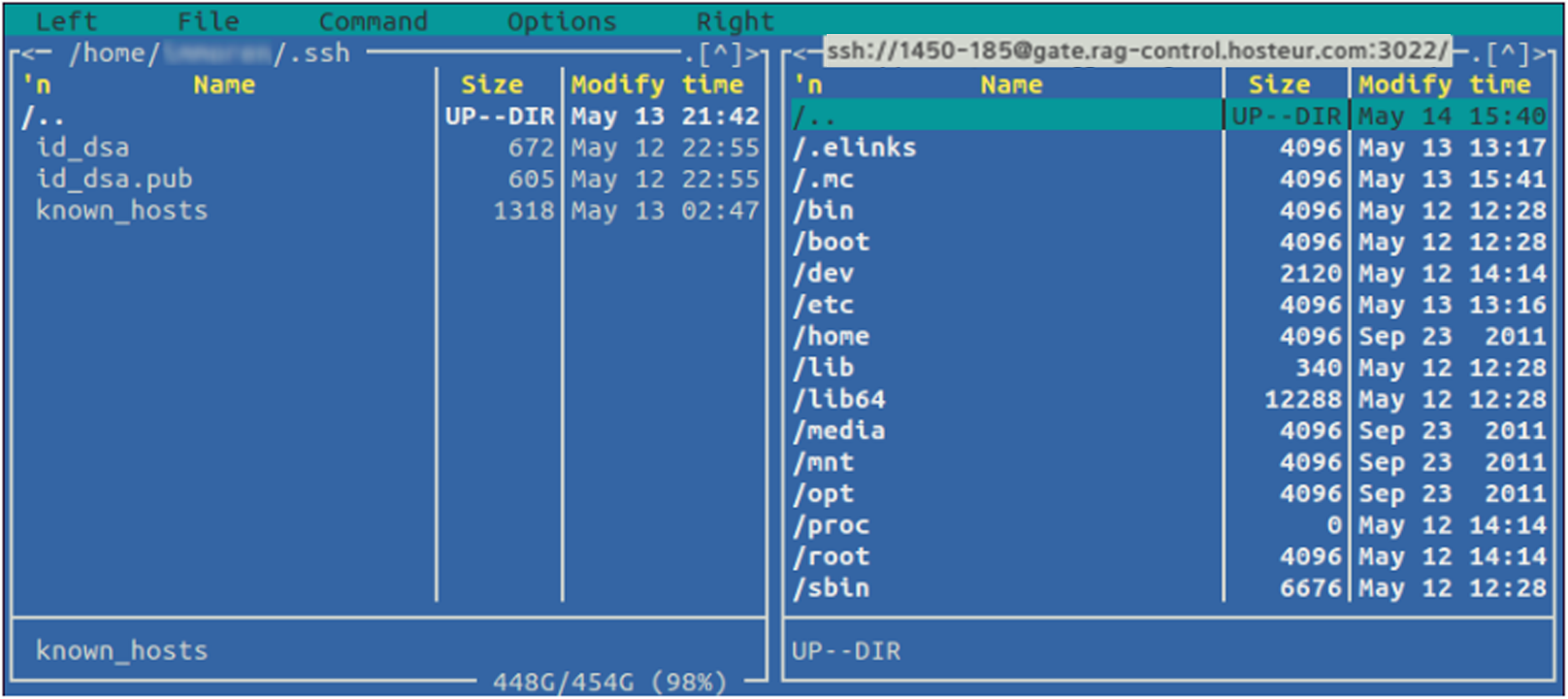Select the /home directory in right panel

tap(832, 337)
